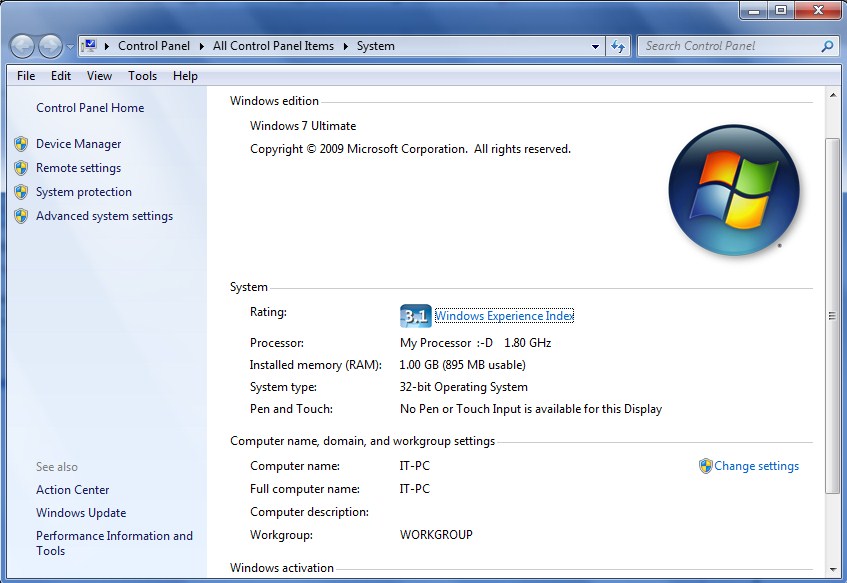The width and height of the screenshot is (847, 583).
Task: Click shield icon beside Advanced system settings
Action: click(21, 216)
